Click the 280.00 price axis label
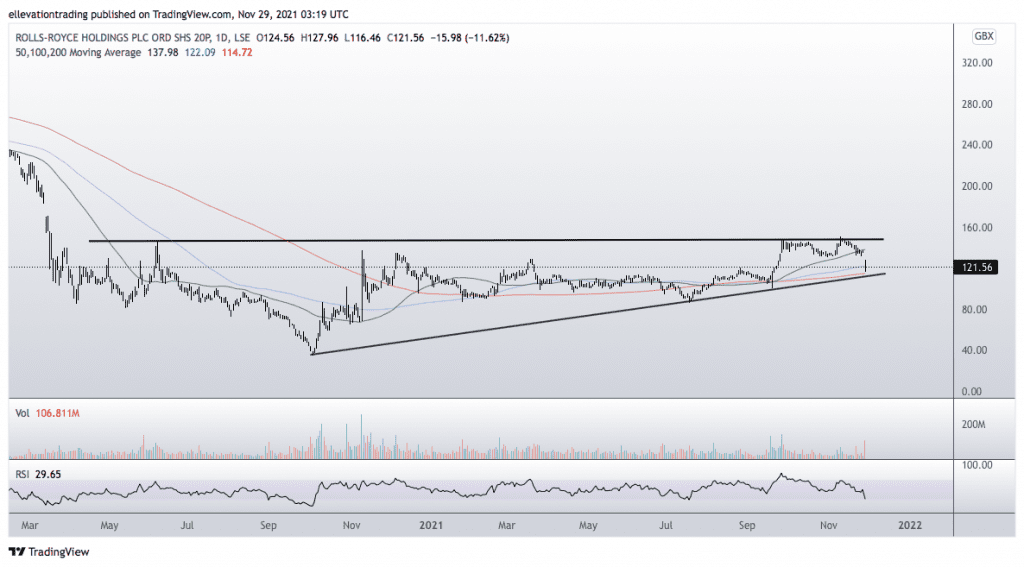The height and width of the screenshot is (567, 1024). [x=977, y=104]
